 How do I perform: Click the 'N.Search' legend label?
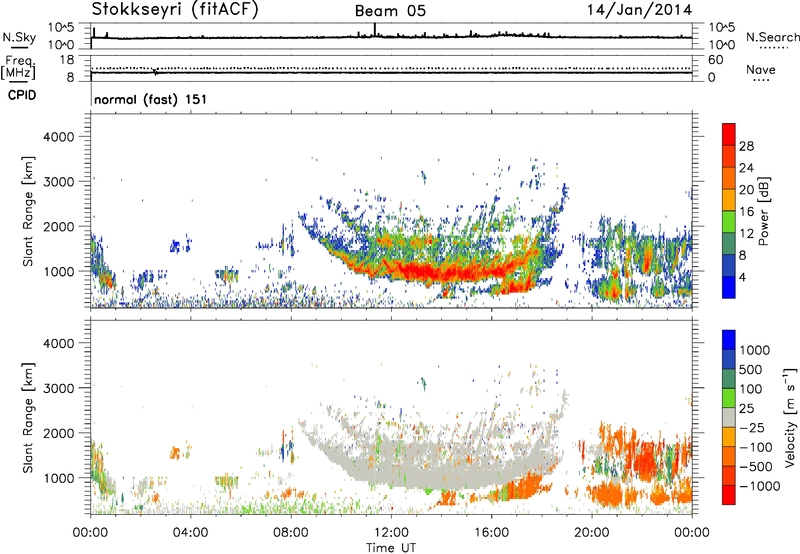tap(773, 37)
